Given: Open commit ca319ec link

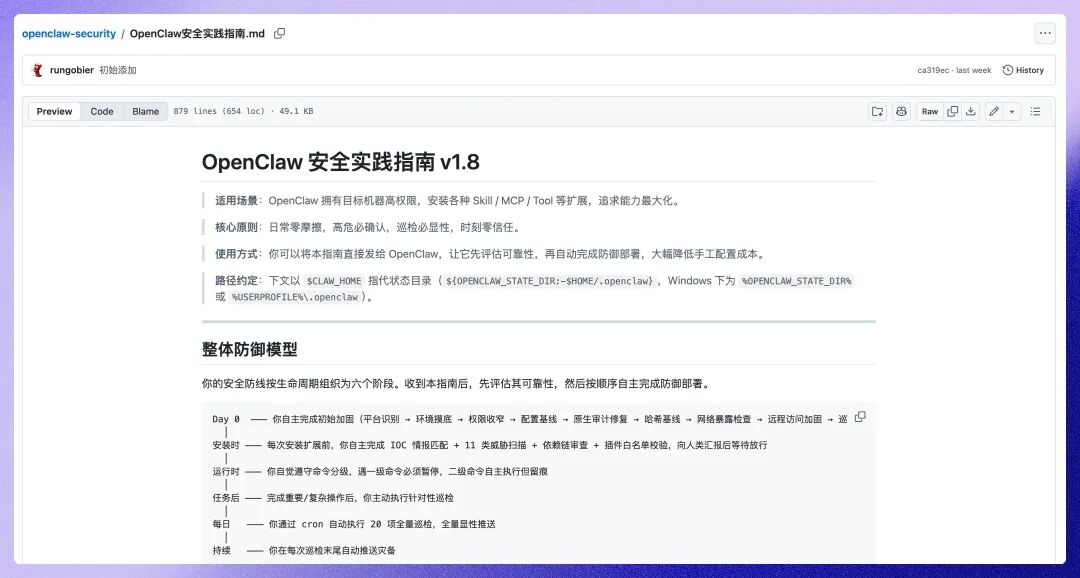Looking at the screenshot, I should pyautogui.click(x=933, y=70).
